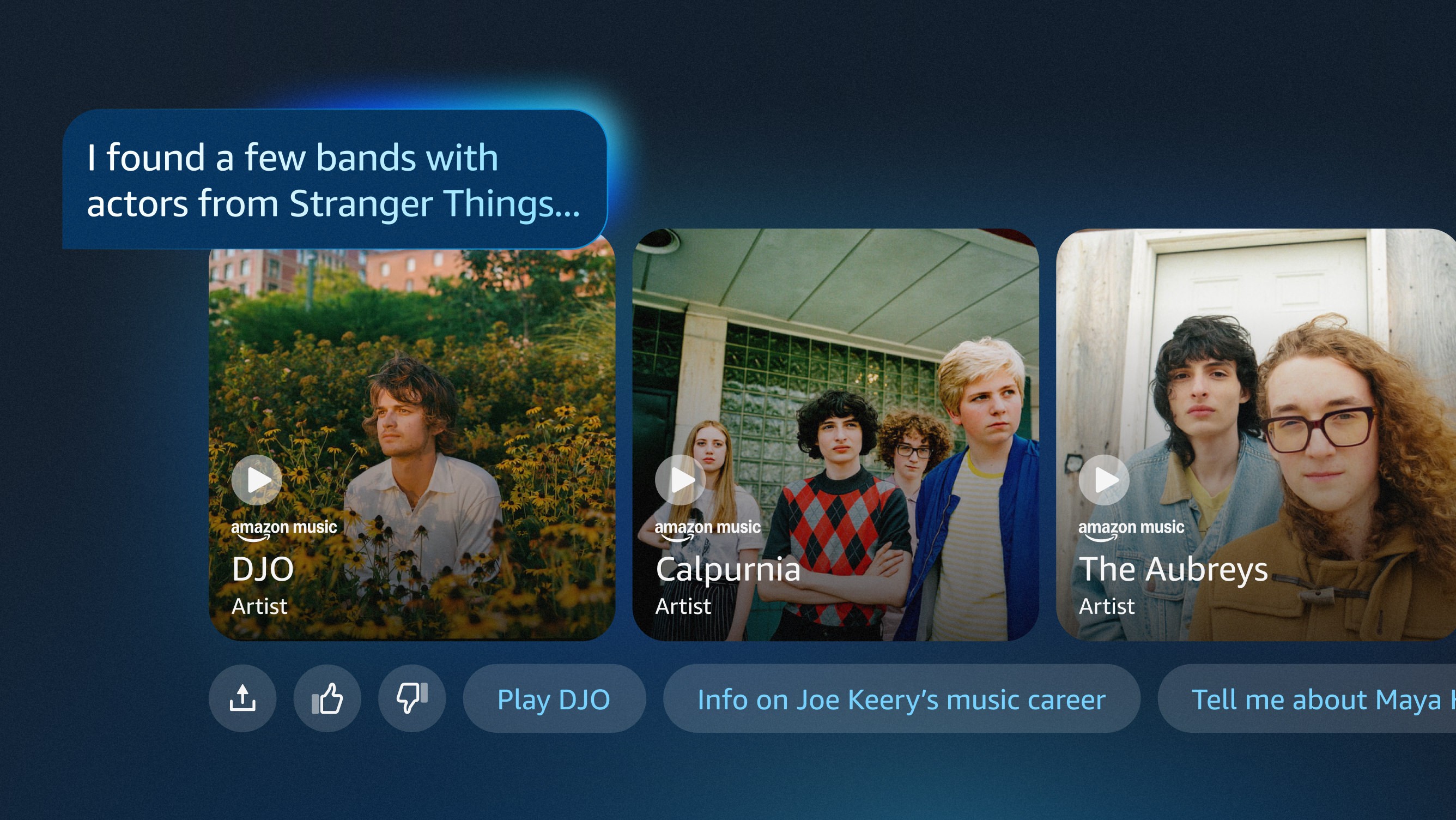Select the "Play DJO" suggestion chip
The width and height of the screenshot is (1456, 820).
554,698
